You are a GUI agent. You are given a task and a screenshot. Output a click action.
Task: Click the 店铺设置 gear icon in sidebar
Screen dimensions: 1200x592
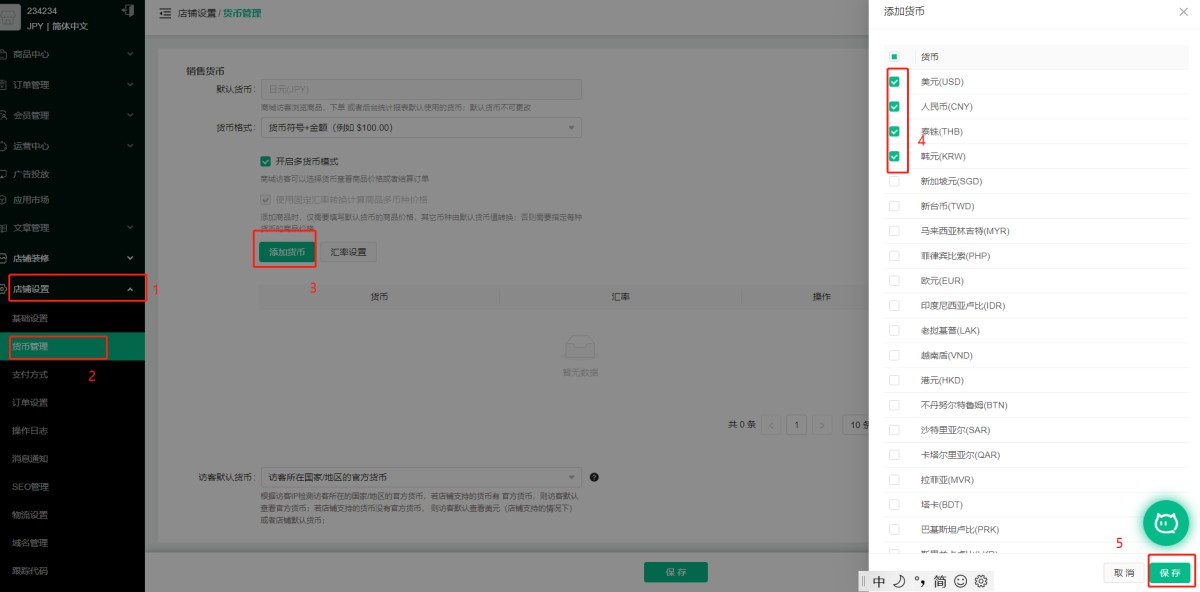4,289
